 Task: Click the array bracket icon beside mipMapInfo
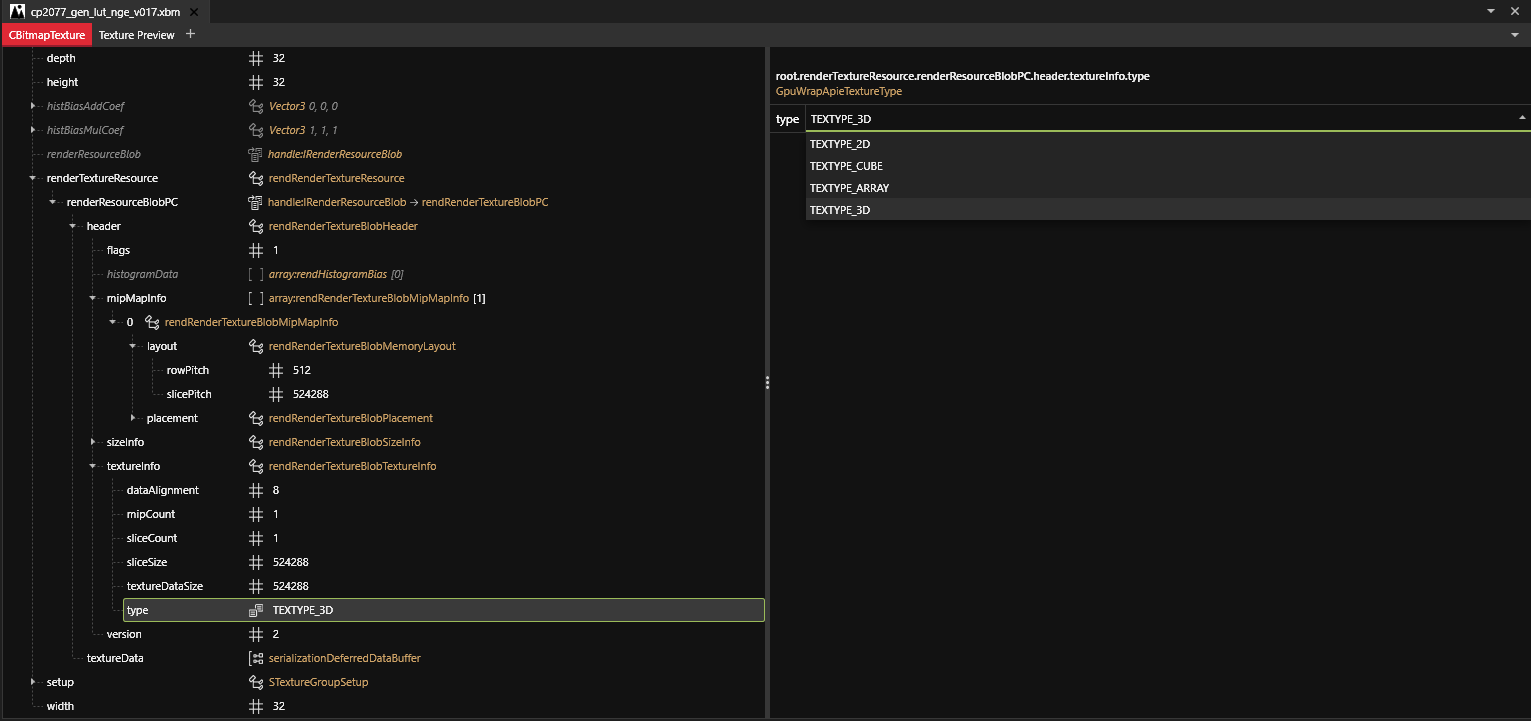pyautogui.click(x=256, y=298)
